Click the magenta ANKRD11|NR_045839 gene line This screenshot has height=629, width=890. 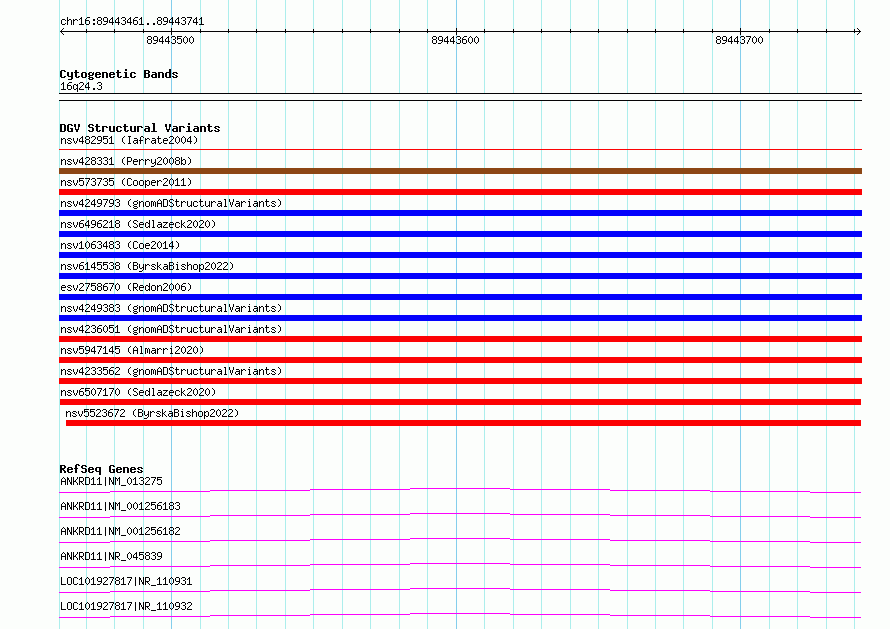(460, 565)
